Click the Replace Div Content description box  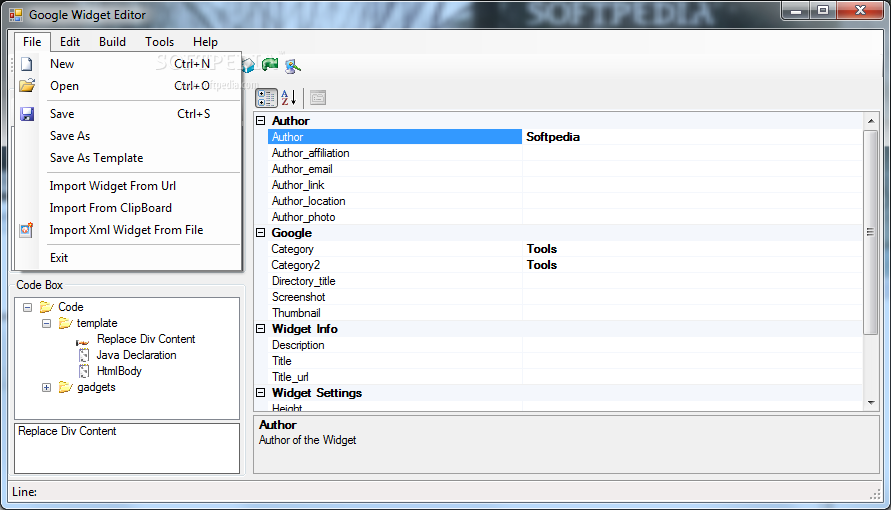click(x=127, y=448)
